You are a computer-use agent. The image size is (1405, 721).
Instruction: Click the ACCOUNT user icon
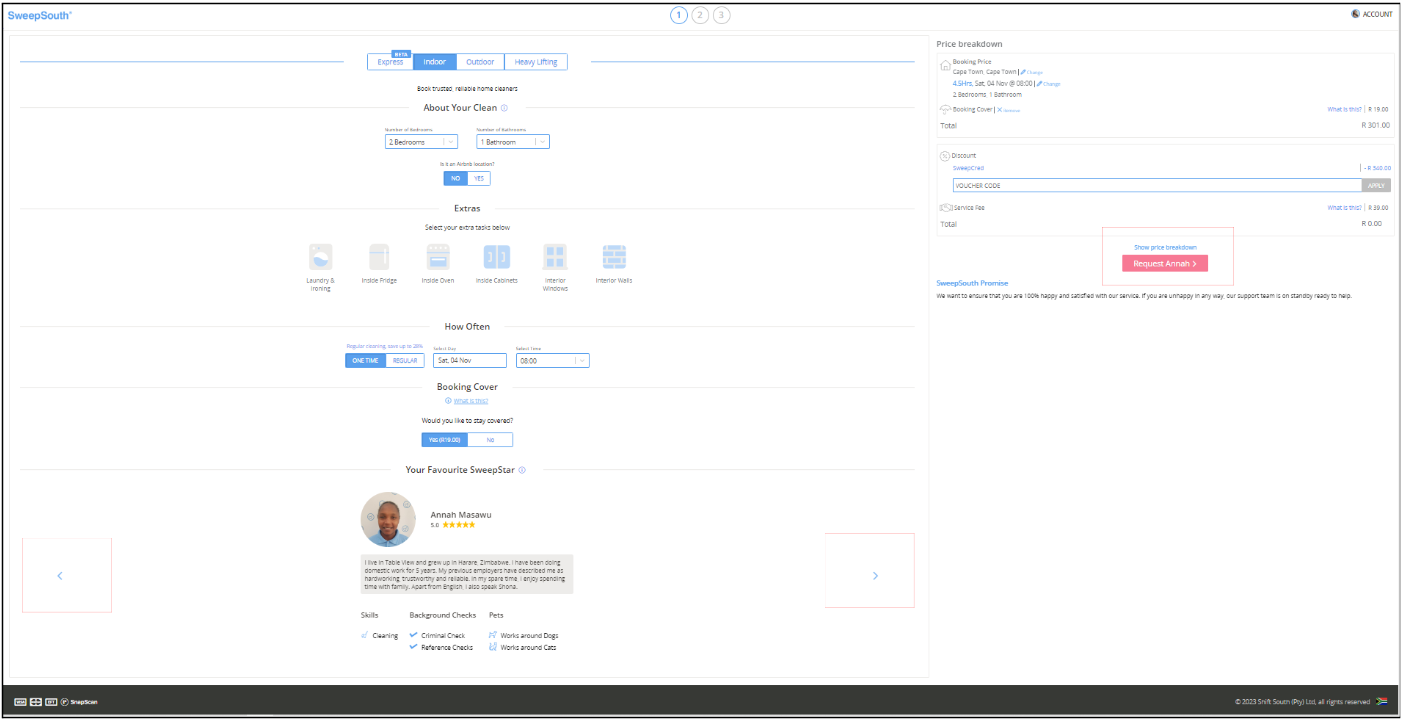(x=1355, y=14)
